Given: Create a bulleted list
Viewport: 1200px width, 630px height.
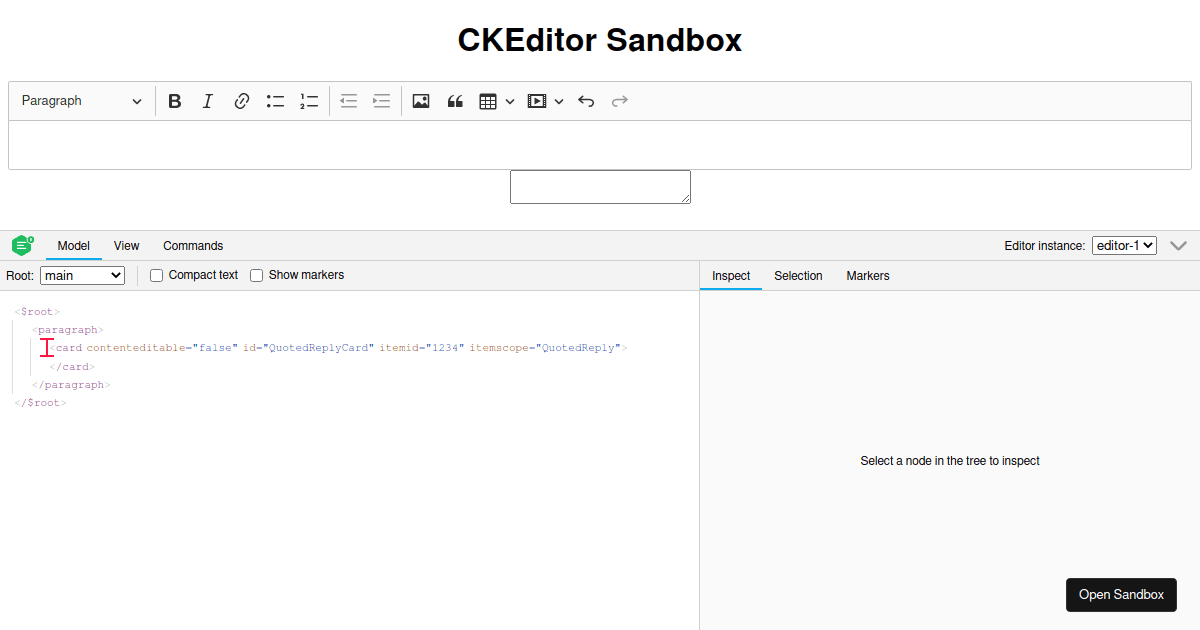Looking at the screenshot, I should (x=275, y=101).
